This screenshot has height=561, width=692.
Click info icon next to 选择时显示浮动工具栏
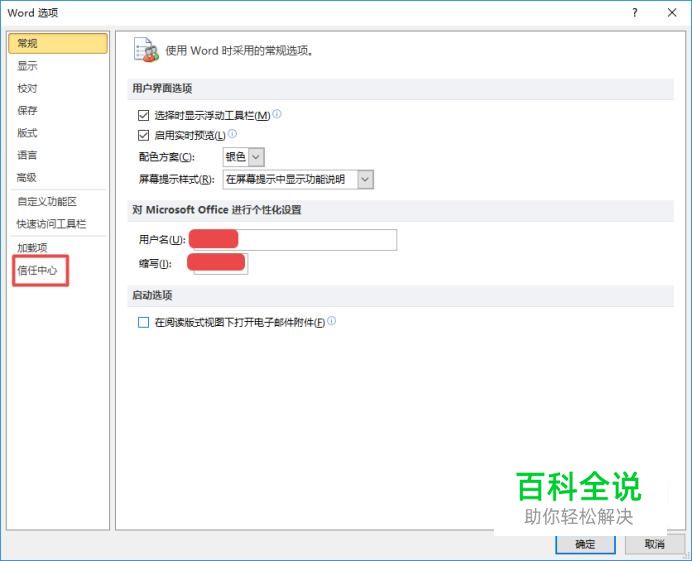pos(277,114)
